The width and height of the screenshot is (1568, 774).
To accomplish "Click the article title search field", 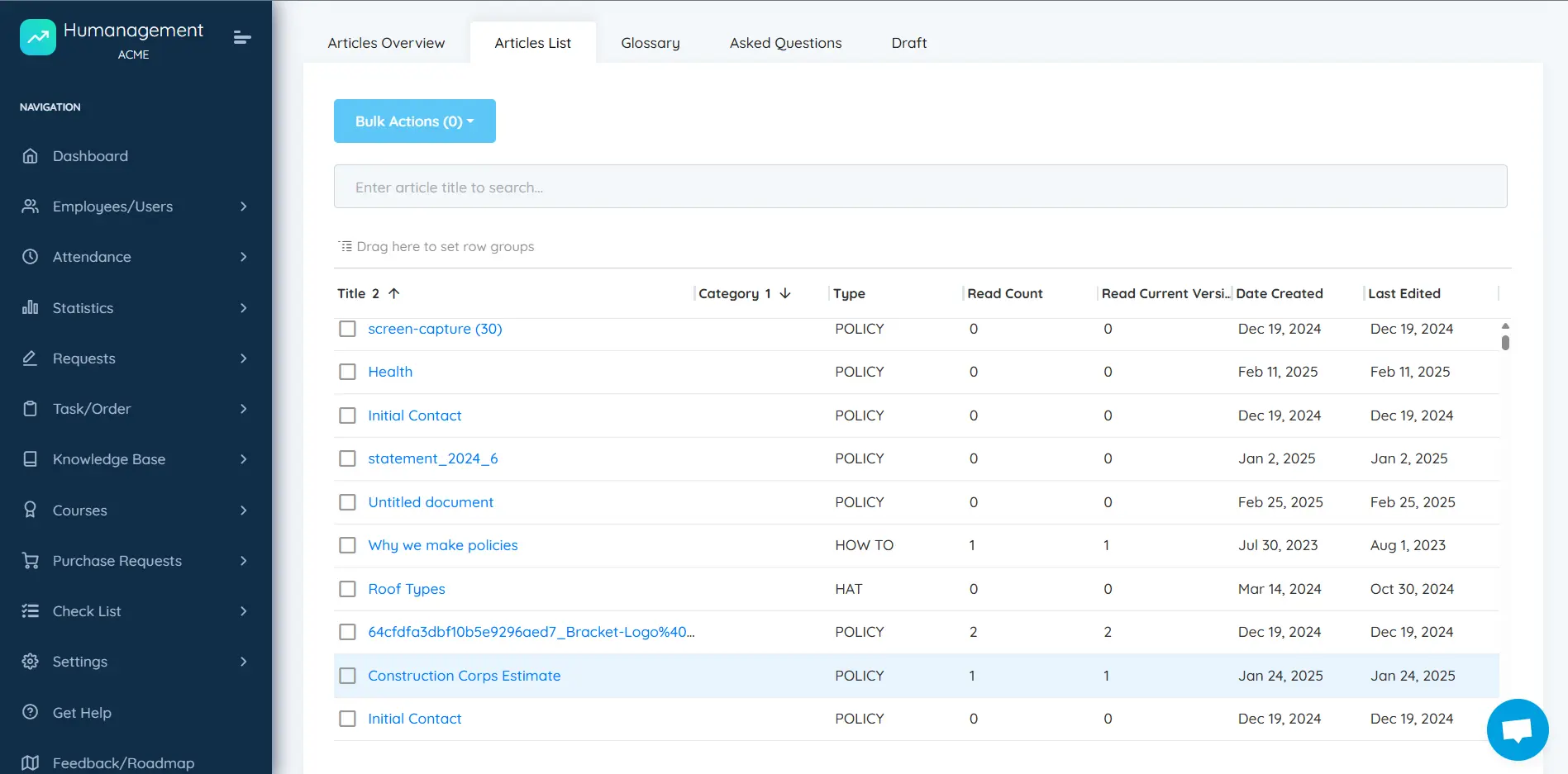I will (x=920, y=187).
